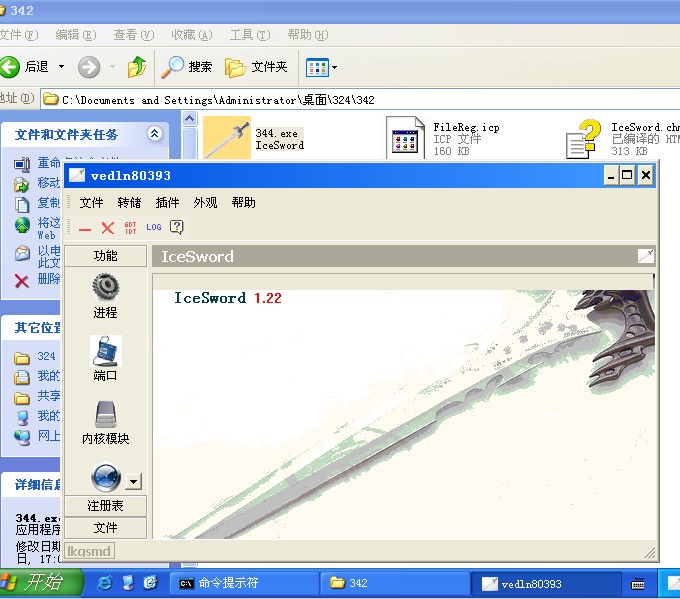Maximize the vedln80393 window
Screen dimensions: 680x599
click(x=627, y=175)
